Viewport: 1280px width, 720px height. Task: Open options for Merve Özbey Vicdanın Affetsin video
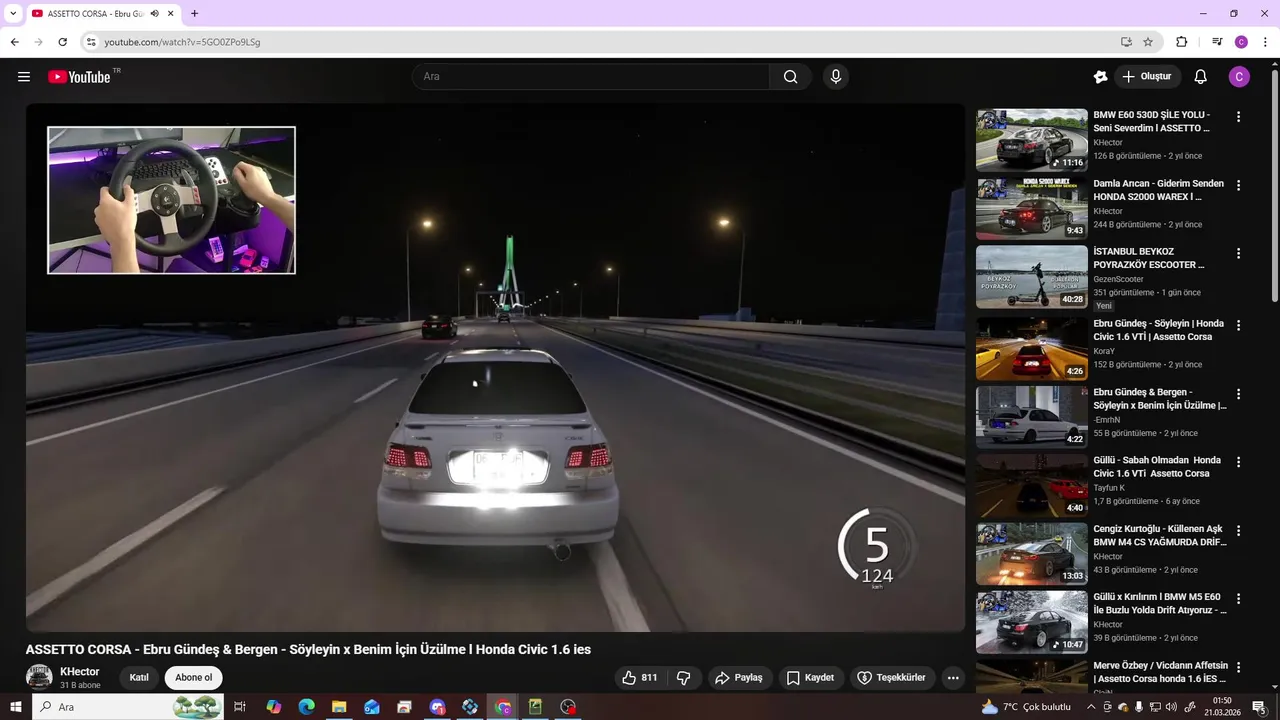point(1238,667)
